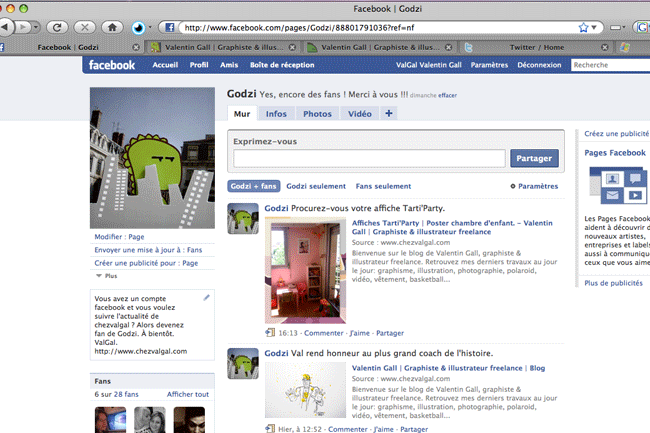This screenshot has height=433, width=650.
Task: Open Amis in the Facebook navigation bar
Action: [x=229, y=65]
